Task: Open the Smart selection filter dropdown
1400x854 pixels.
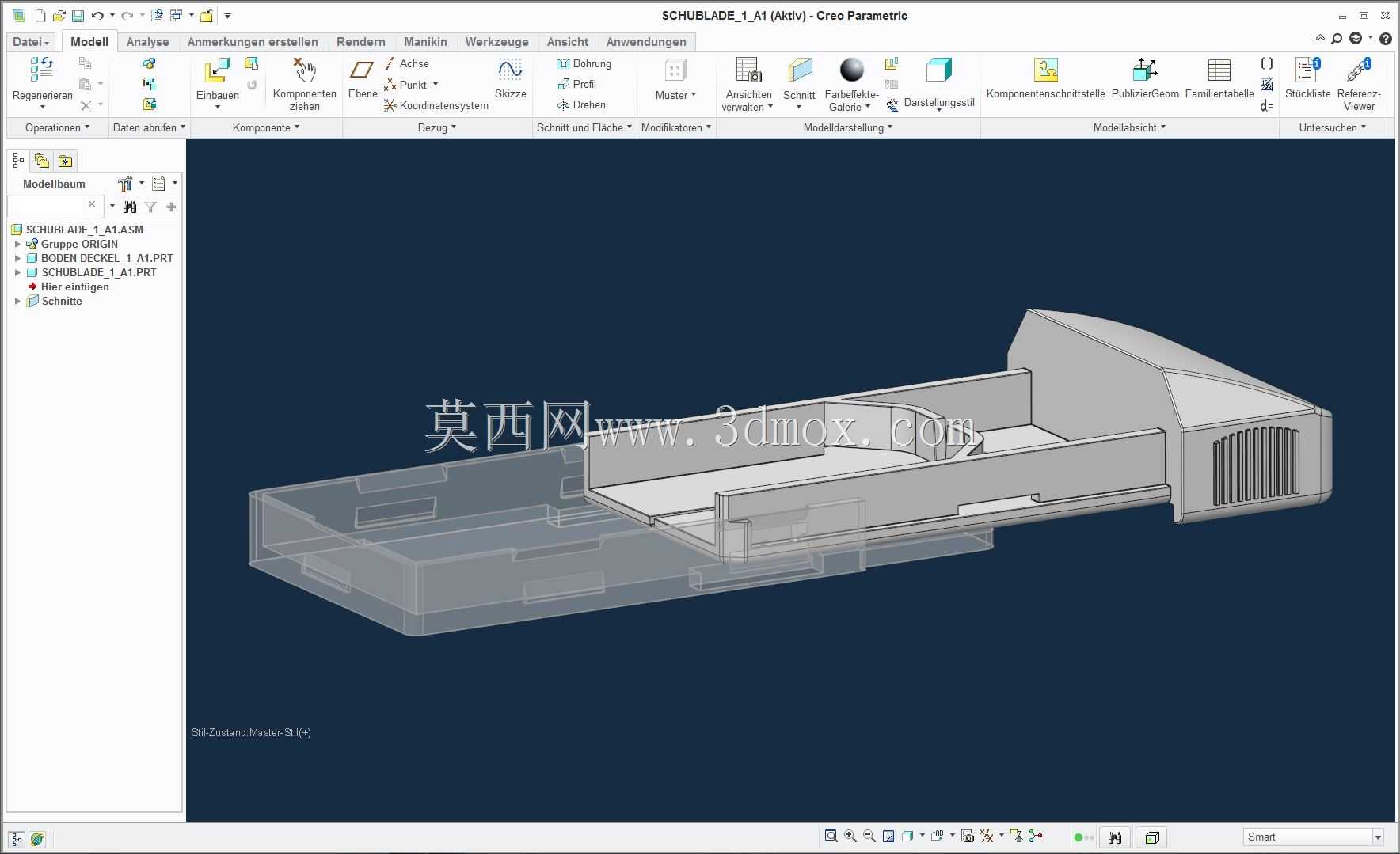Action: 1378,837
